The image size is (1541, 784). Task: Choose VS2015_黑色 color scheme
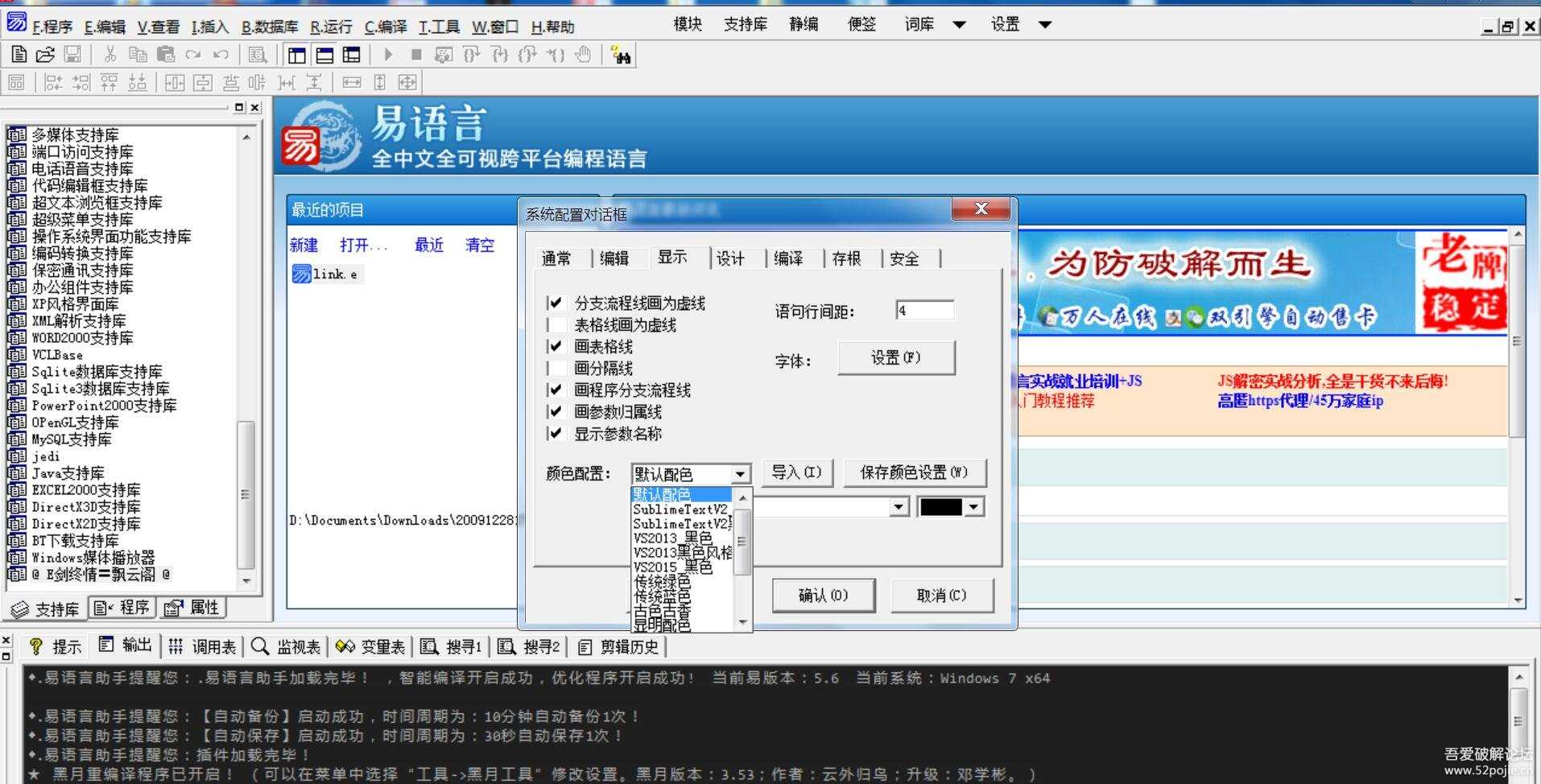tap(681, 567)
